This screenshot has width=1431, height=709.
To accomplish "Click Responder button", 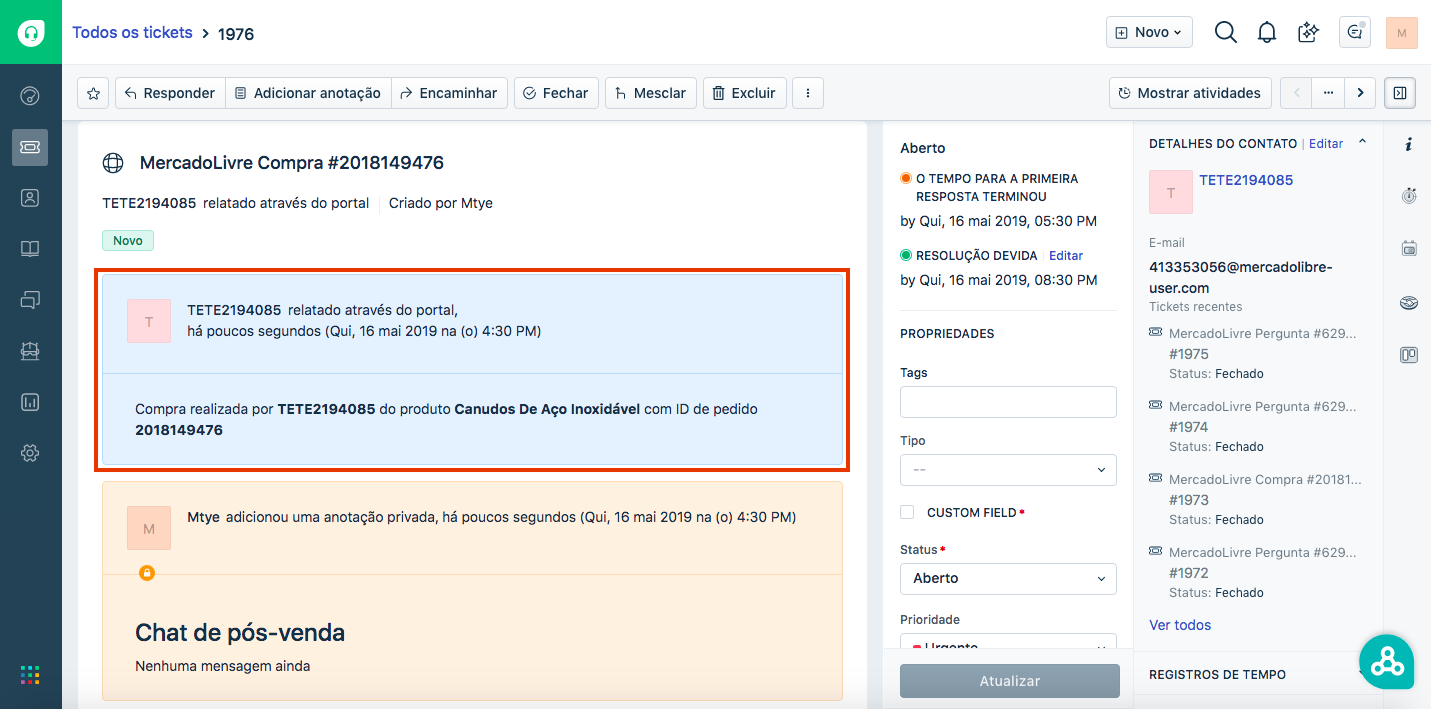I will pos(170,93).
